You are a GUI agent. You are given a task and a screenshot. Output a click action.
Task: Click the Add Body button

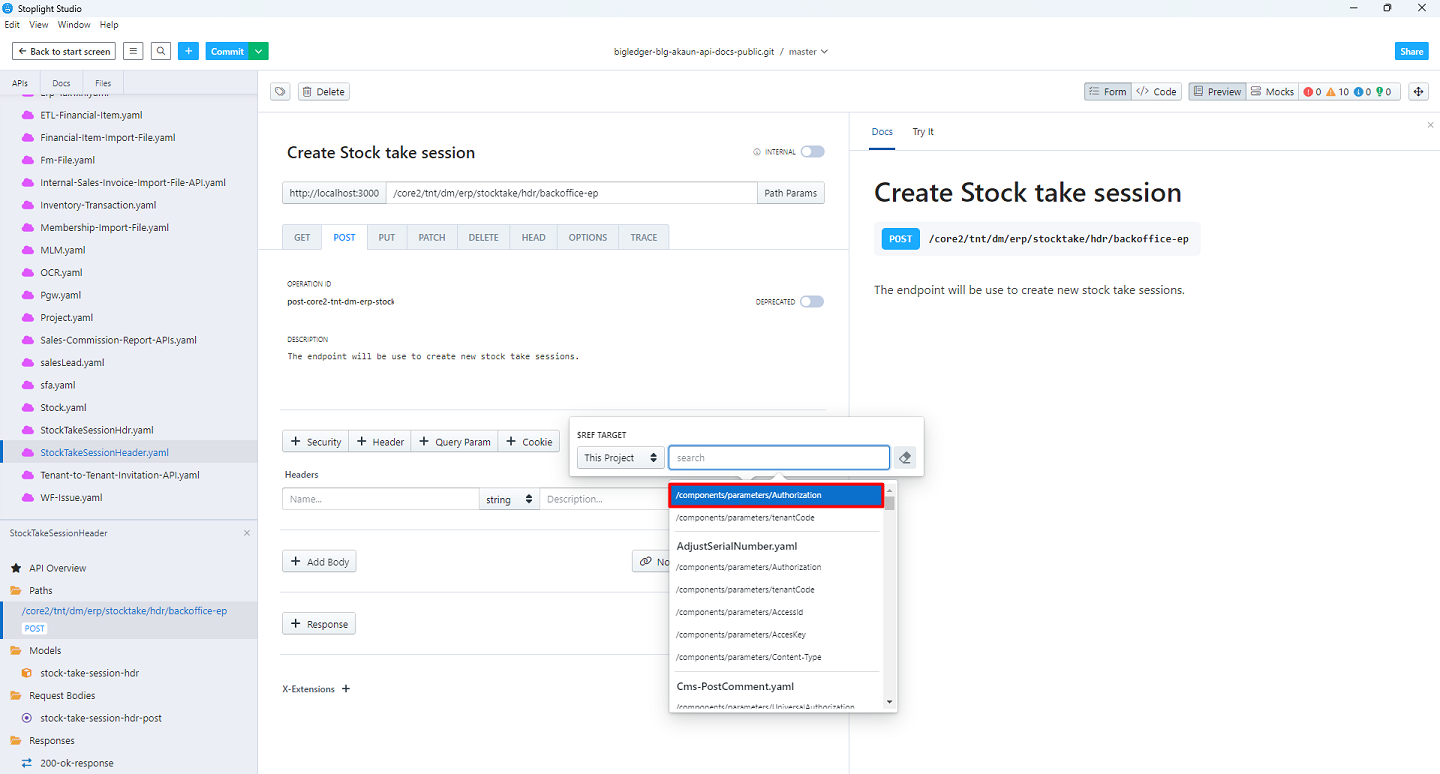(x=319, y=562)
